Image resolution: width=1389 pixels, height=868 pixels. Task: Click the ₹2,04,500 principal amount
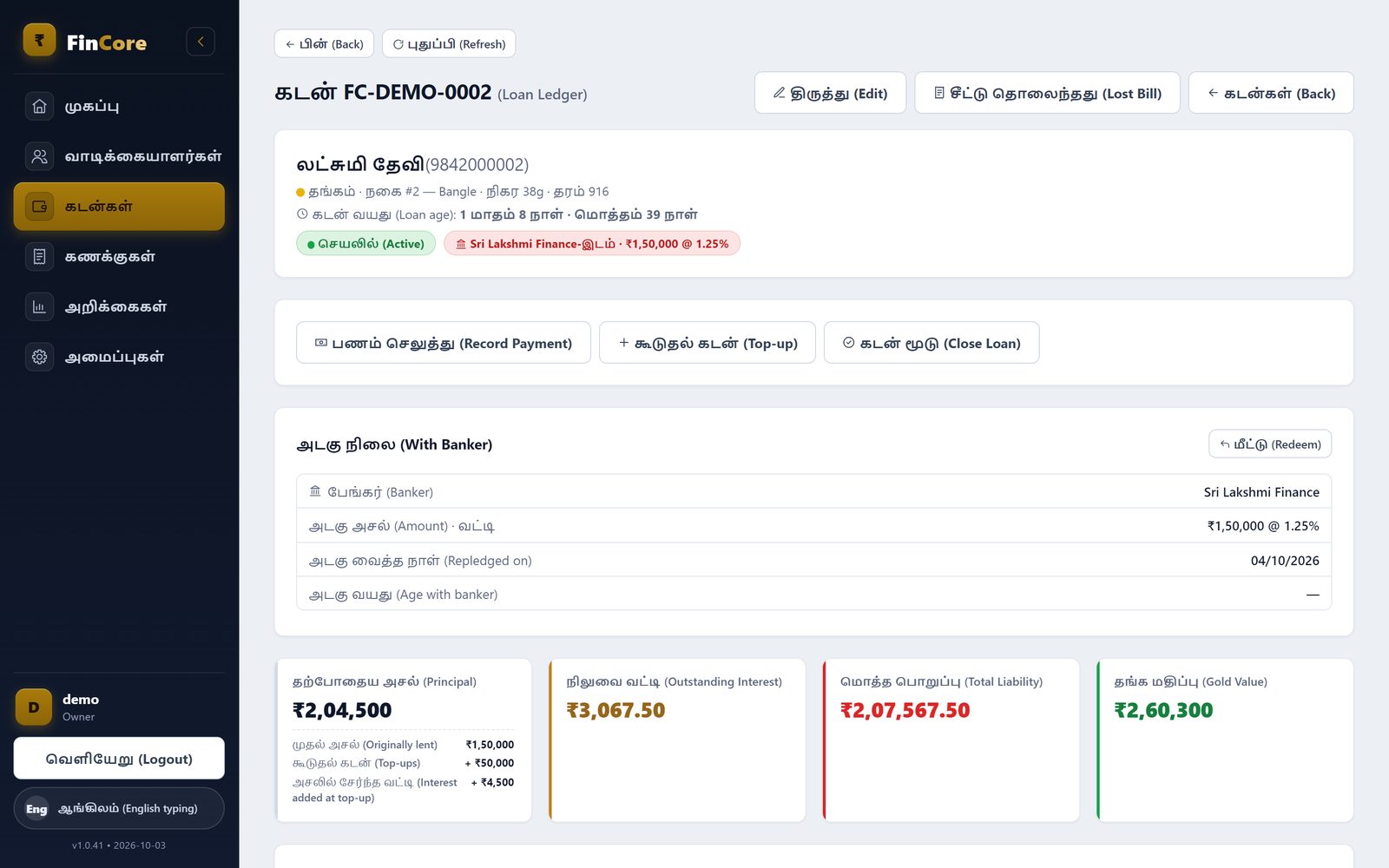pyautogui.click(x=342, y=711)
